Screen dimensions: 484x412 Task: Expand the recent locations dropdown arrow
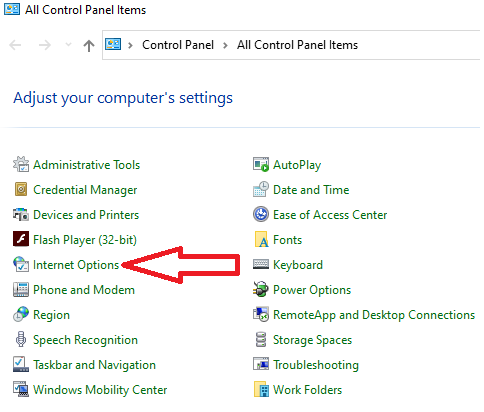click(x=68, y=45)
